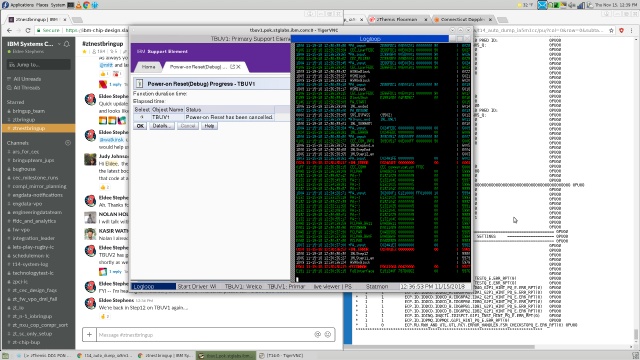Select Start Driver window in VNC taskbar

197,287
